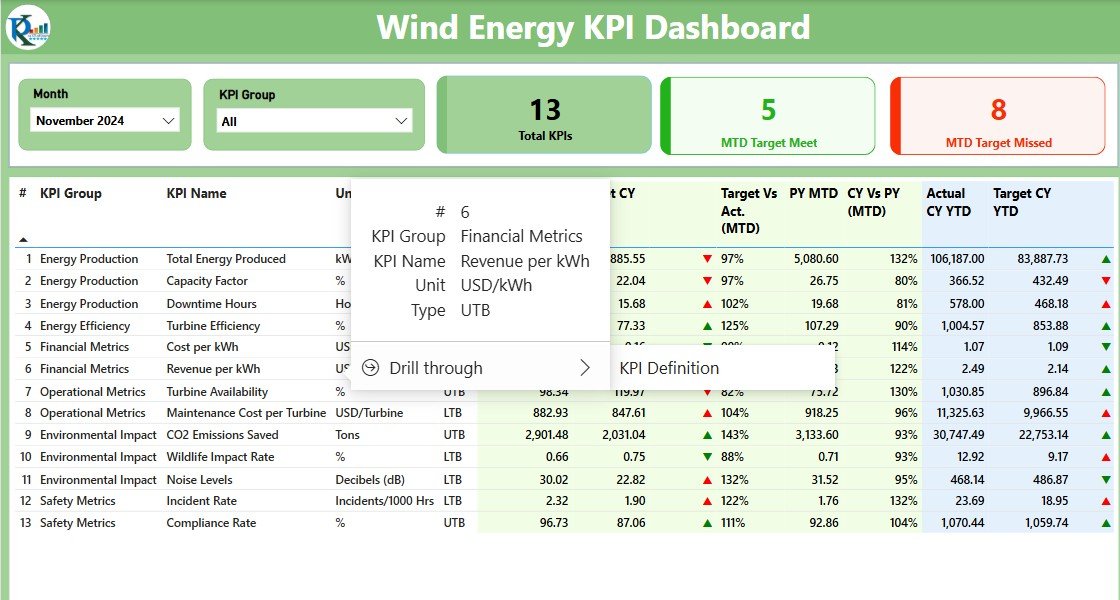Select Revenue per kWh in the table
Viewport: 1120px width, 600px height.
pyautogui.click(x=213, y=369)
